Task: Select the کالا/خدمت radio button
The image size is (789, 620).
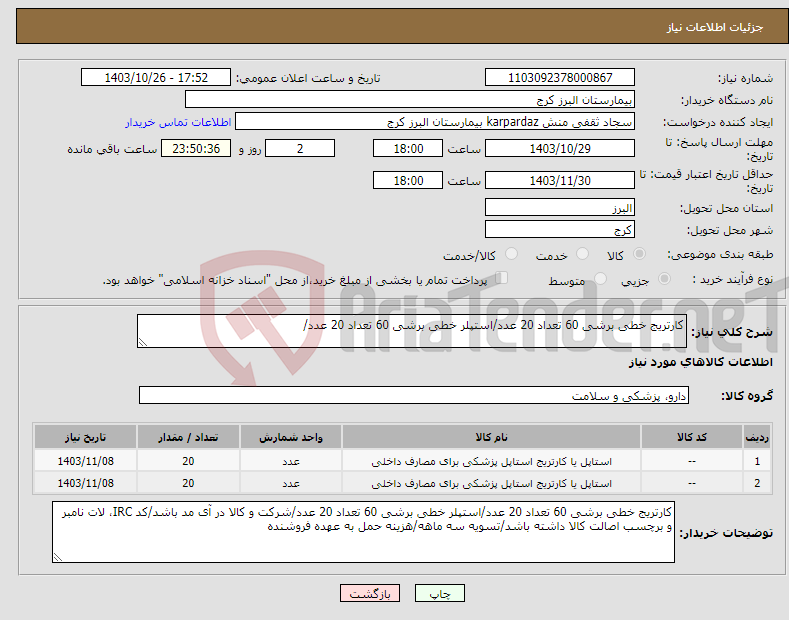Action: [511, 254]
